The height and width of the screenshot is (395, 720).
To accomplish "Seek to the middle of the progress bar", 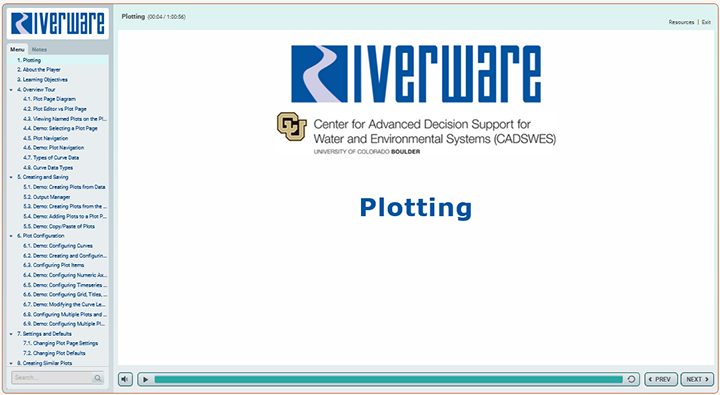I will coord(388,379).
